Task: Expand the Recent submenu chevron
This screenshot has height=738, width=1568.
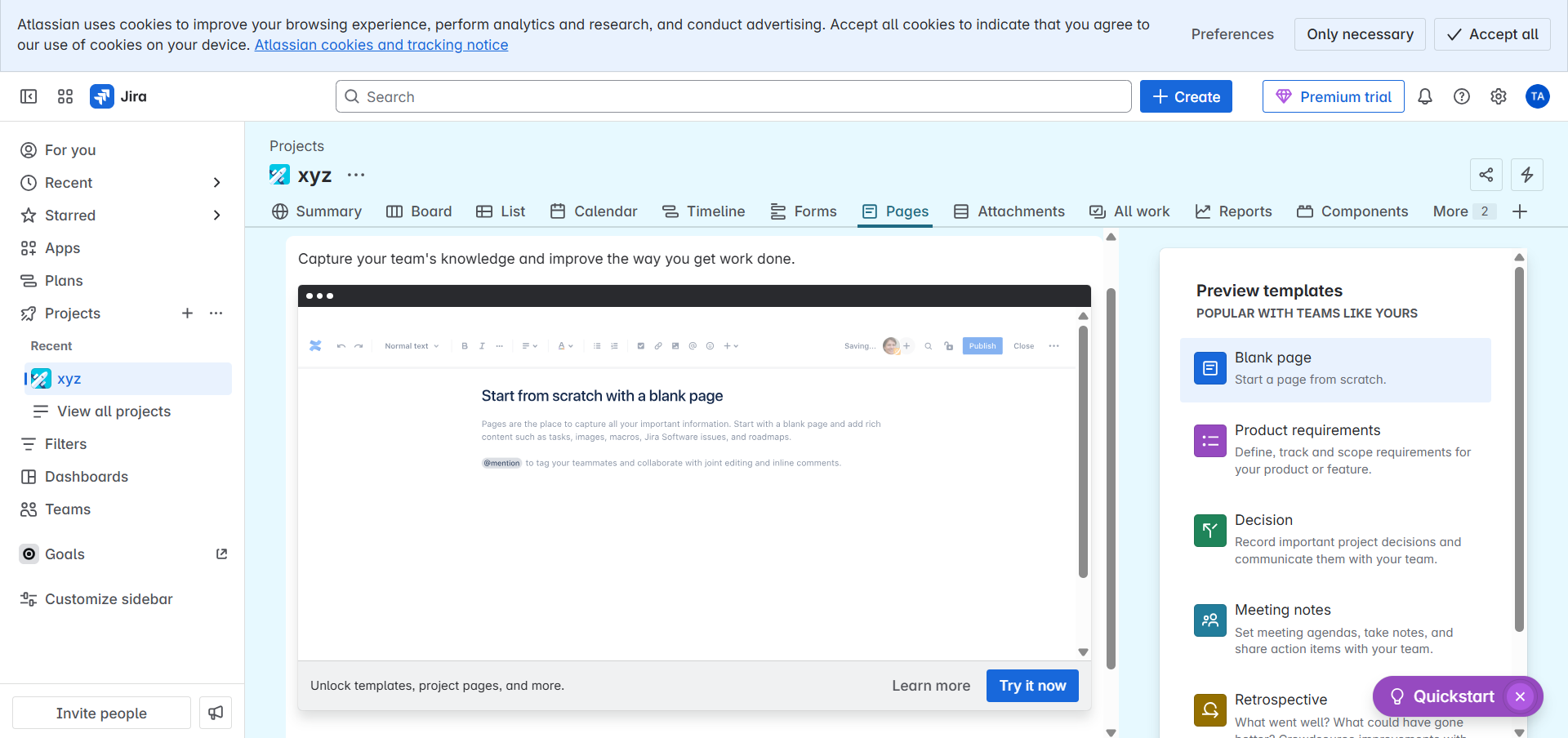Action: (x=216, y=183)
